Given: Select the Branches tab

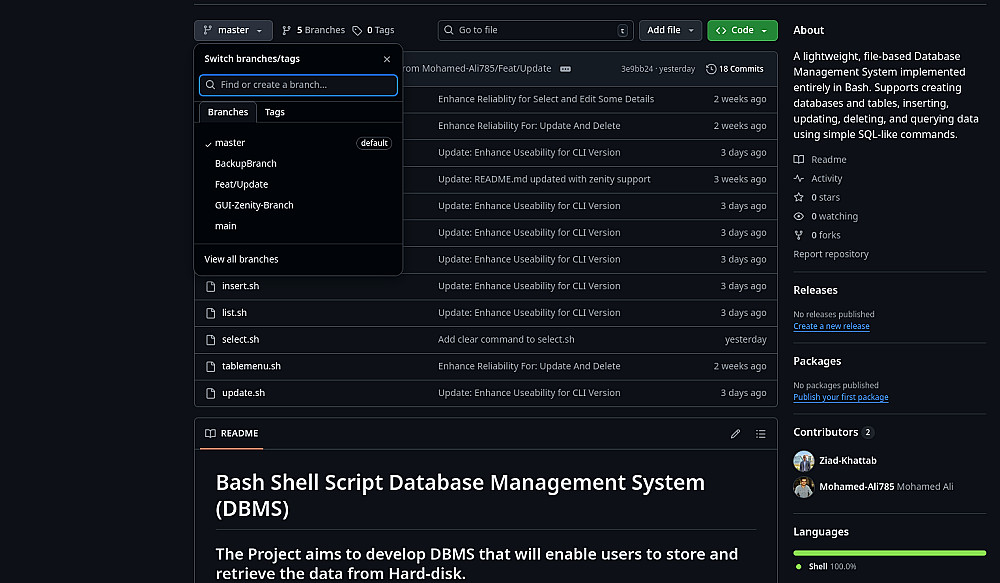Looking at the screenshot, I should 228,112.
